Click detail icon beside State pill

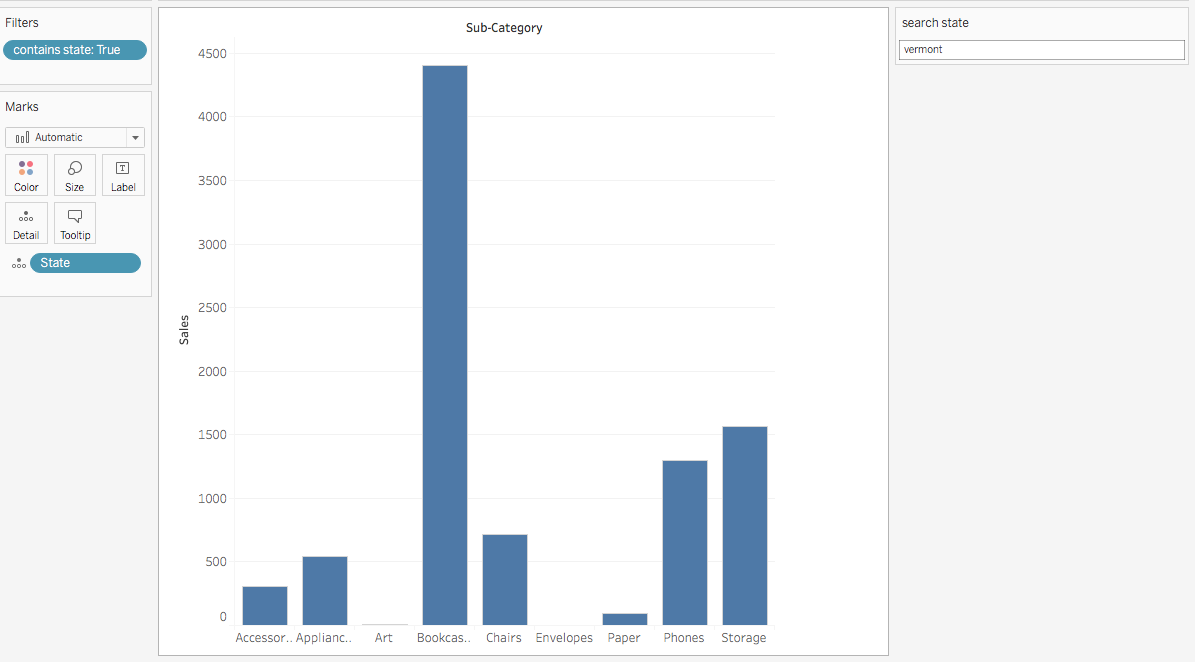pos(18,263)
